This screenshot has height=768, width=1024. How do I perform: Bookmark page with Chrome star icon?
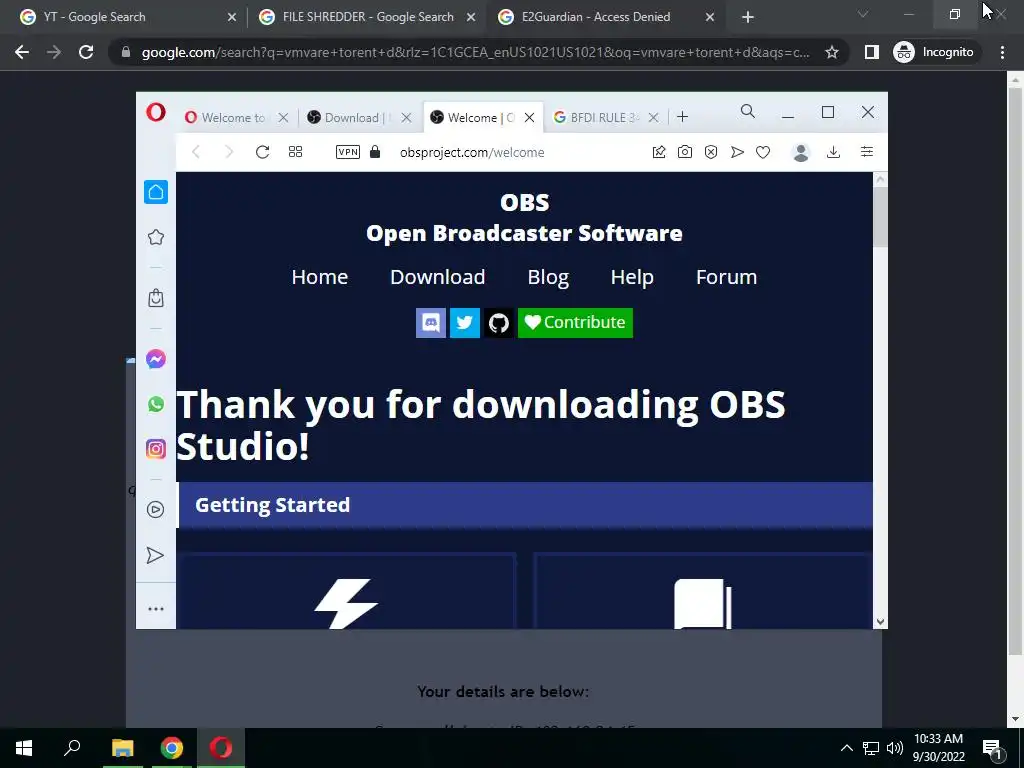[x=831, y=52]
